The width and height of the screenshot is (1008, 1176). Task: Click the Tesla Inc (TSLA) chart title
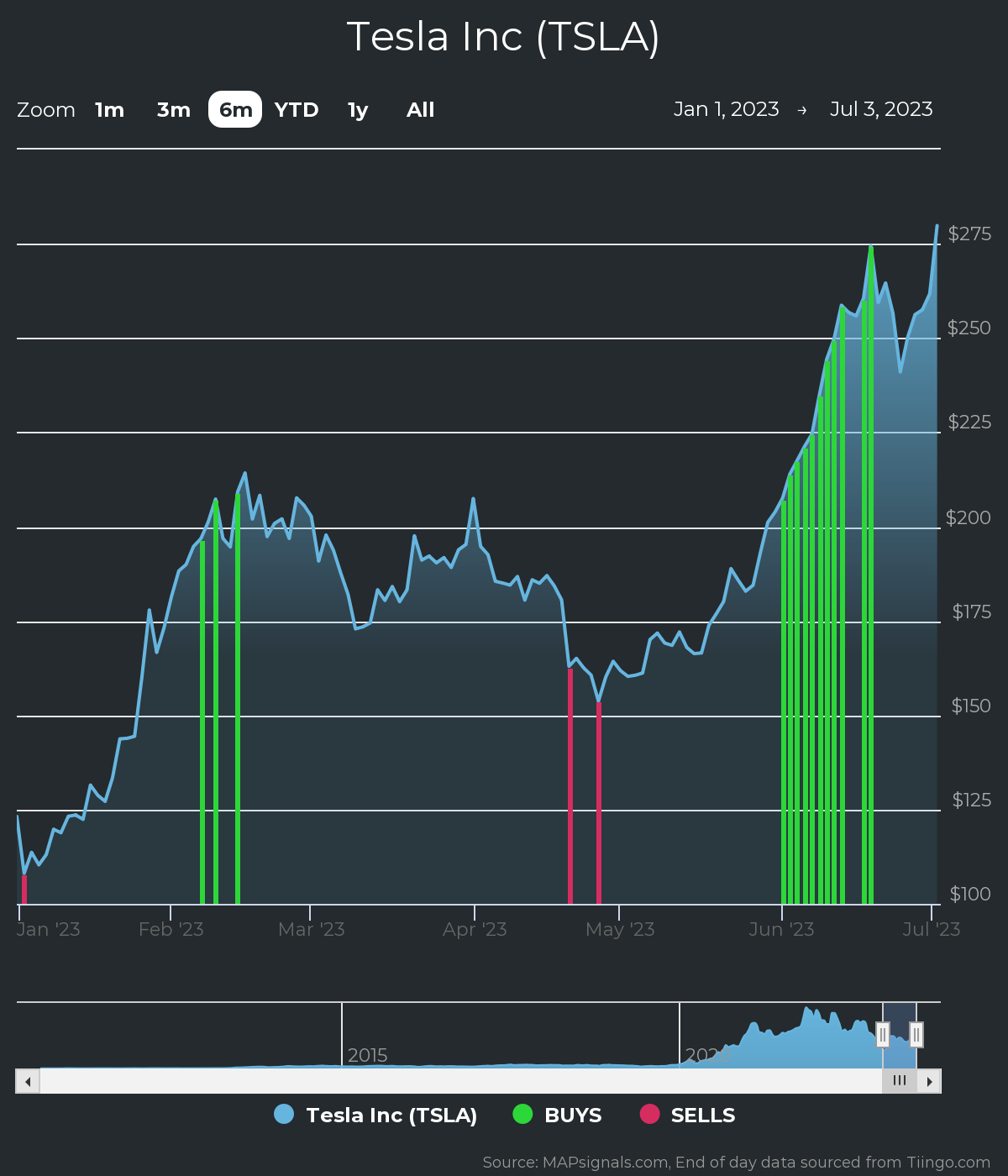pyautogui.click(x=503, y=37)
